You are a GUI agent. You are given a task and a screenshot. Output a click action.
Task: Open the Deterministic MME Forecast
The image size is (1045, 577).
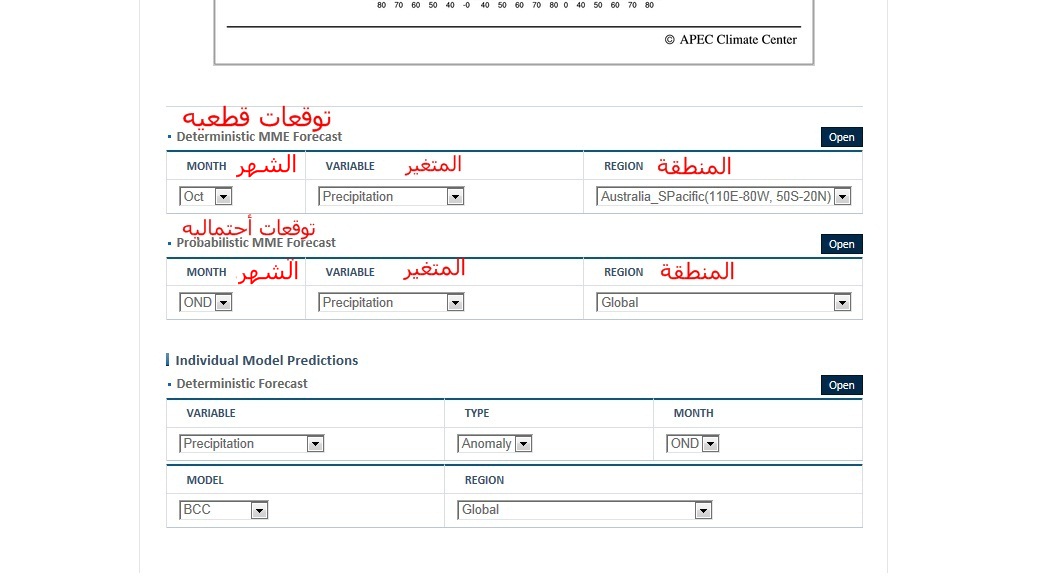point(841,137)
